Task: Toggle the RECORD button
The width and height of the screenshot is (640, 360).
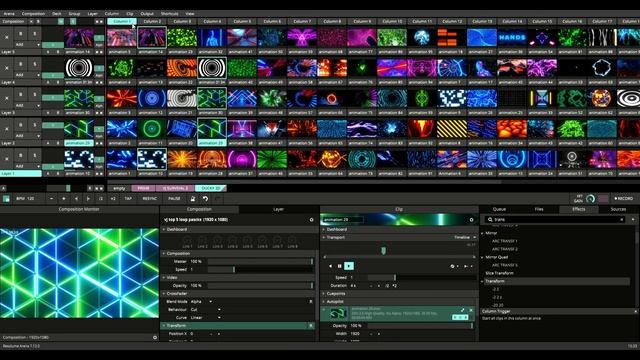Action: point(623,199)
